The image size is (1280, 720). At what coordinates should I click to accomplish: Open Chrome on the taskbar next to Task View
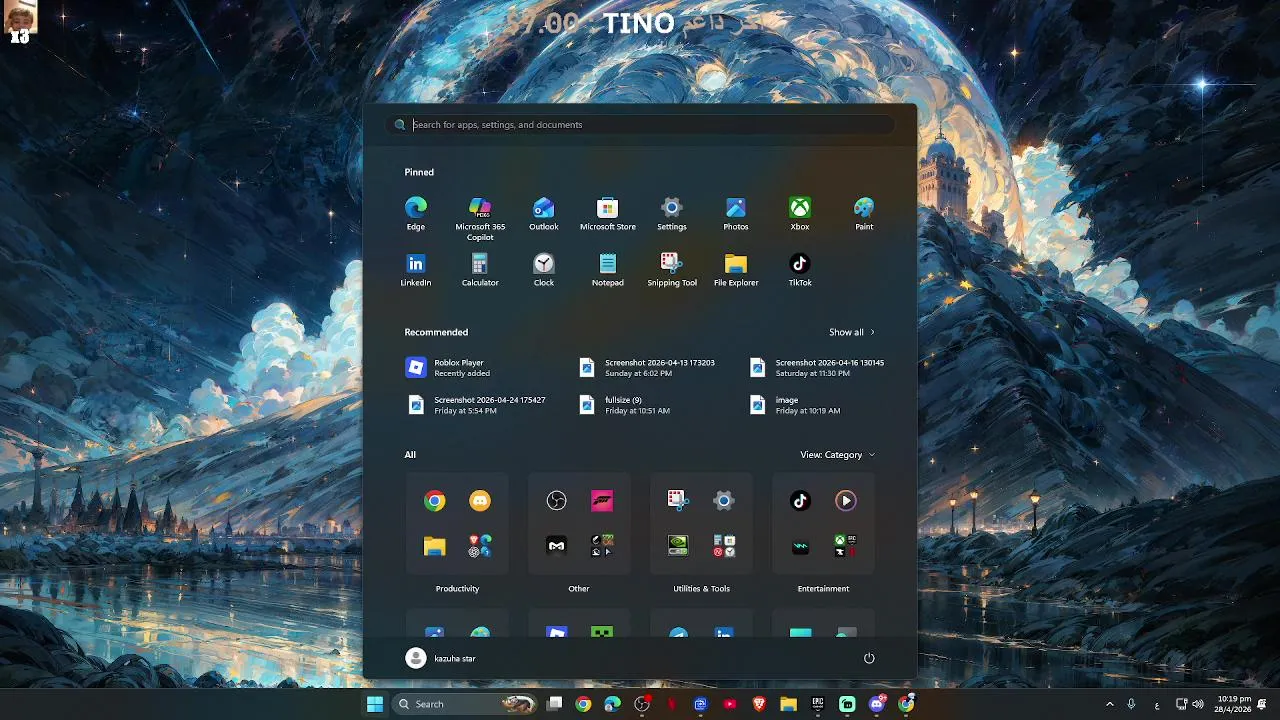click(583, 704)
